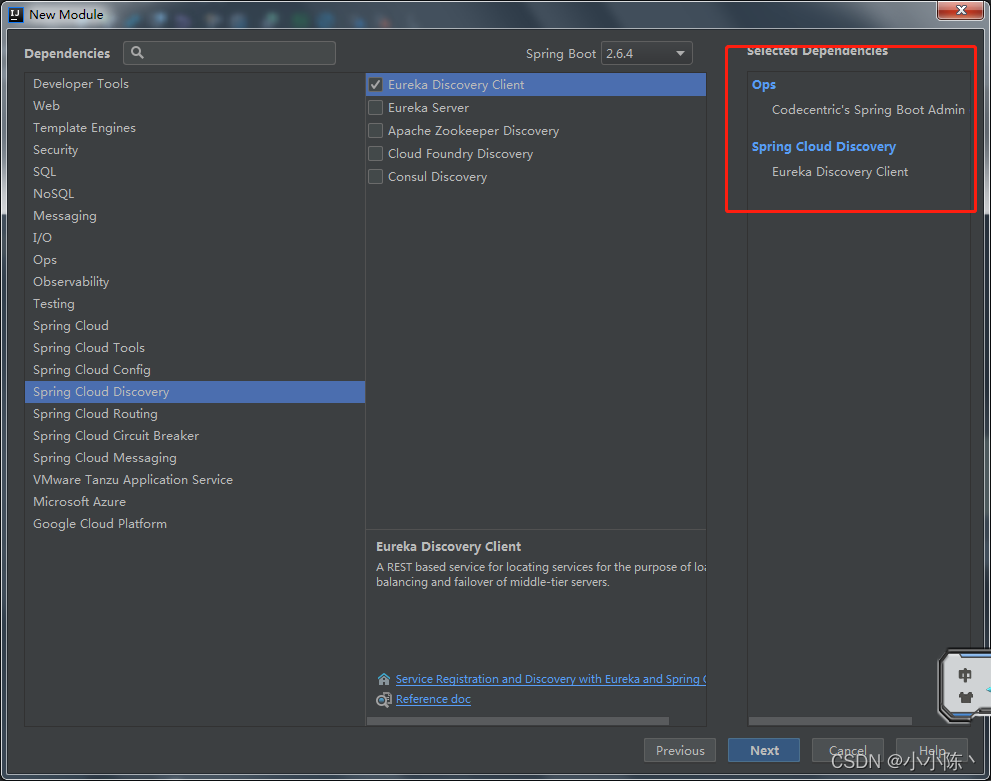Close the New Module window
The width and height of the screenshot is (991, 781).
960,10
